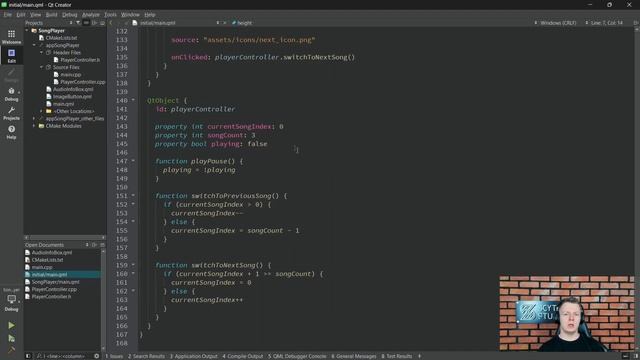
Task: Open the Issues output pane
Action: pos(114,356)
